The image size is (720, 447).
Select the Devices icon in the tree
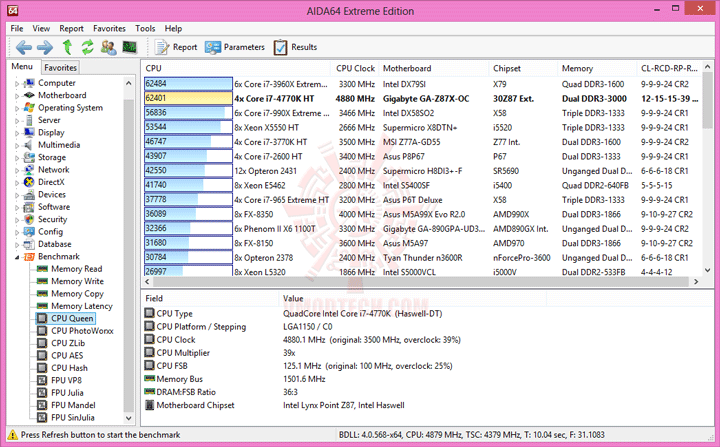[x=29, y=194]
